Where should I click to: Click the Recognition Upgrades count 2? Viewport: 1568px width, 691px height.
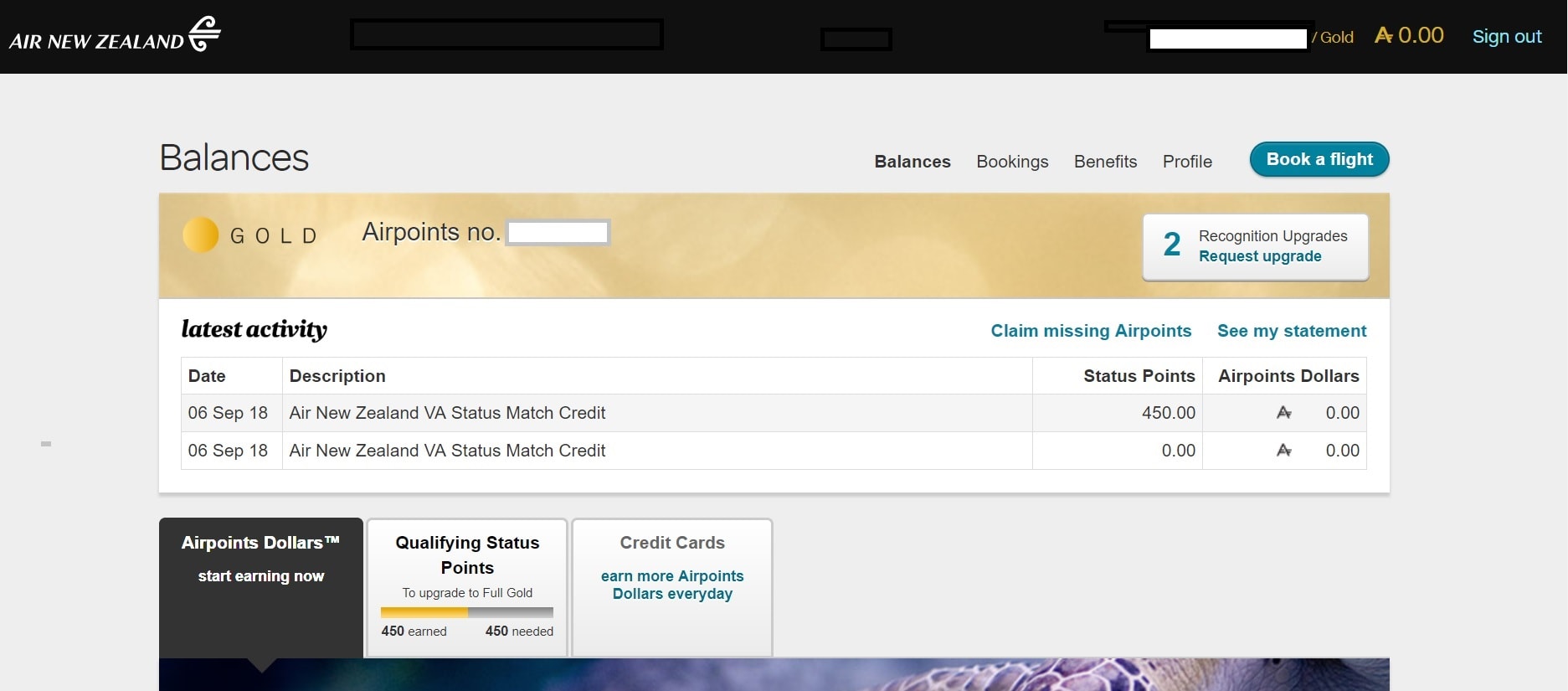[x=1172, y=245]
